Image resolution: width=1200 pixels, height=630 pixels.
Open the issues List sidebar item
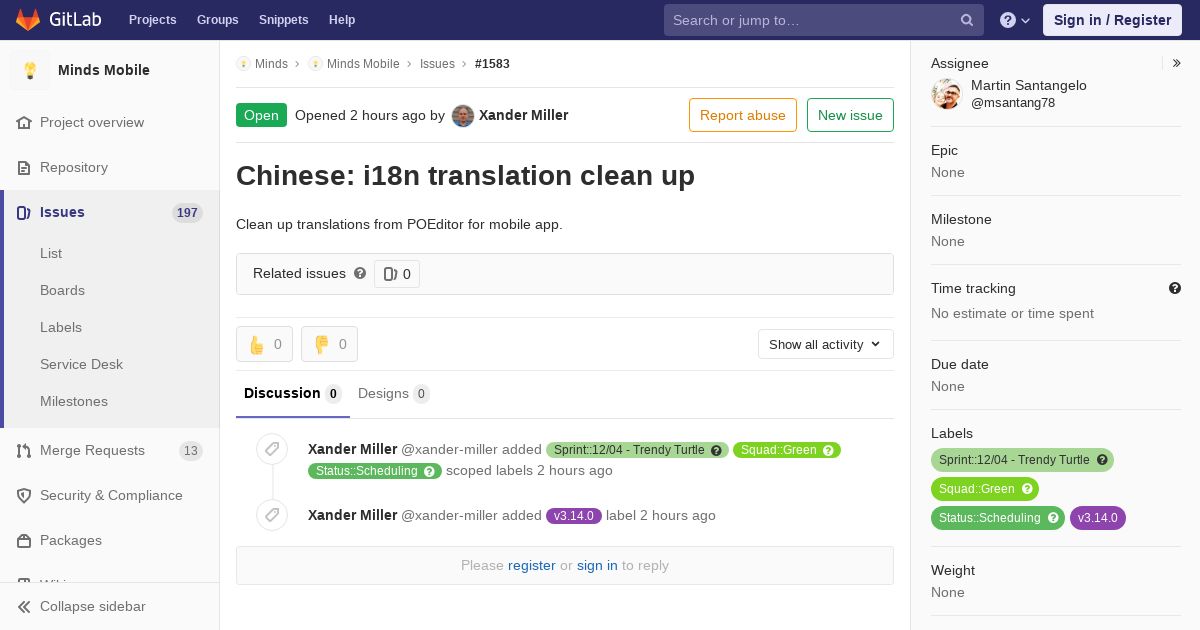pyautogui.click(x=51, y=253)
